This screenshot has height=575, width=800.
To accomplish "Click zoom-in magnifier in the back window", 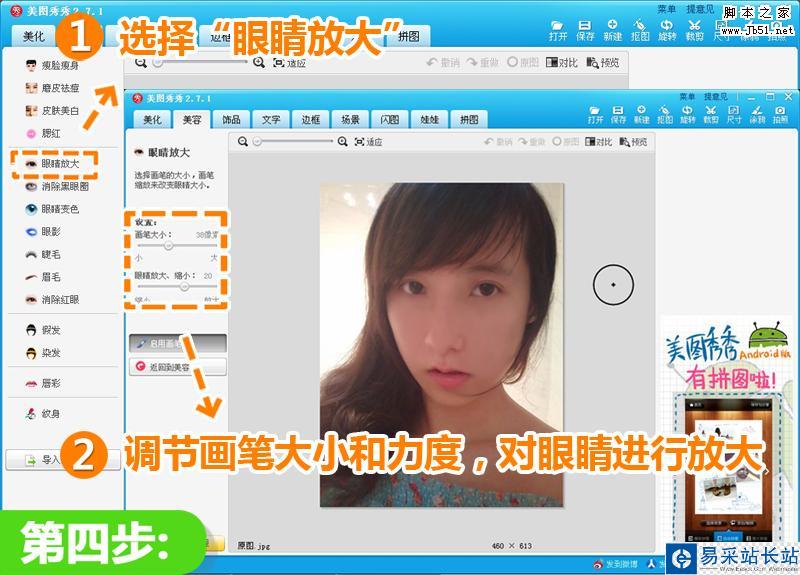I will 259,62.
